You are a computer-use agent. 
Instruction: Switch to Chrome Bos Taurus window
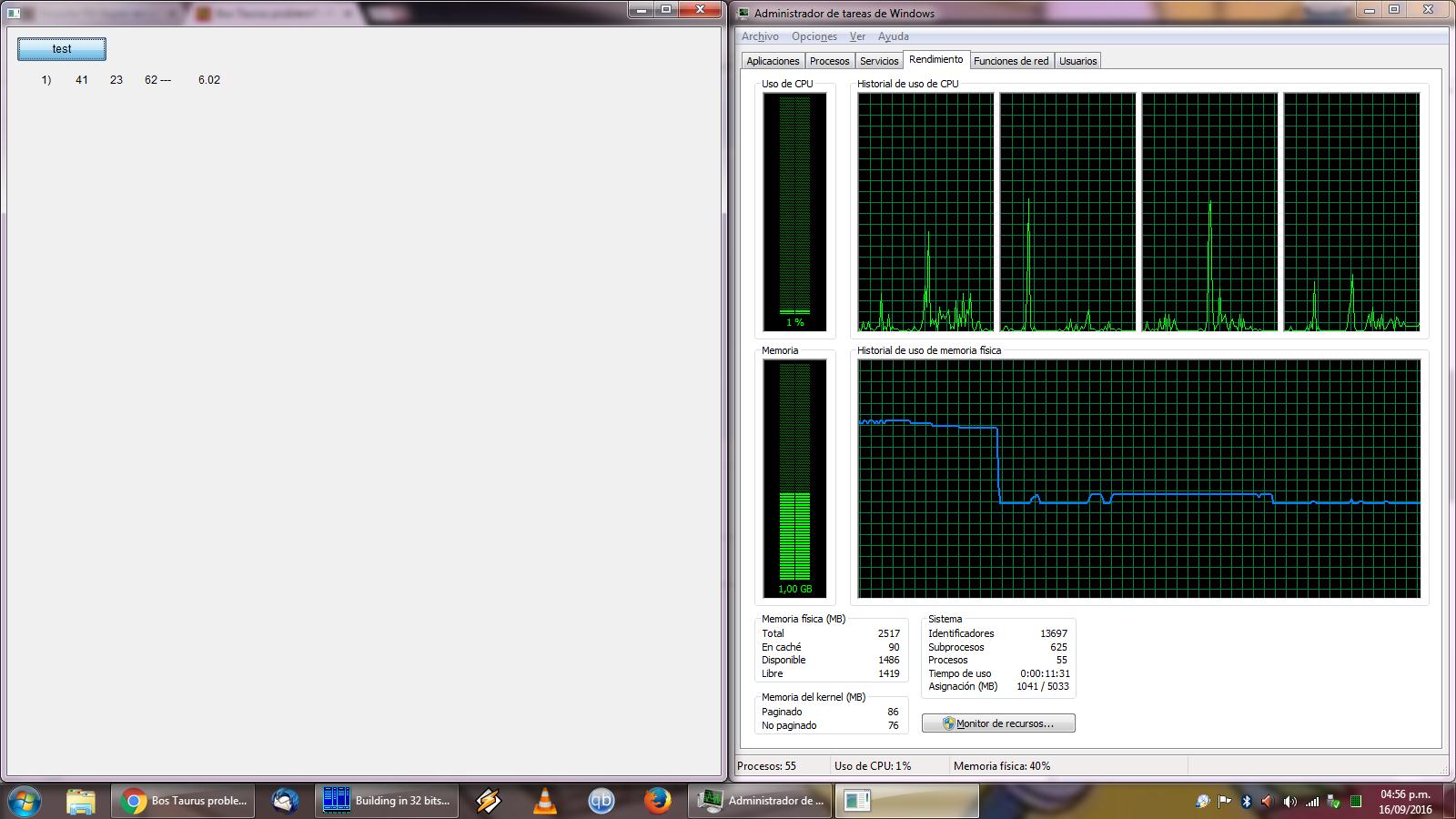(x=184, y=801)
